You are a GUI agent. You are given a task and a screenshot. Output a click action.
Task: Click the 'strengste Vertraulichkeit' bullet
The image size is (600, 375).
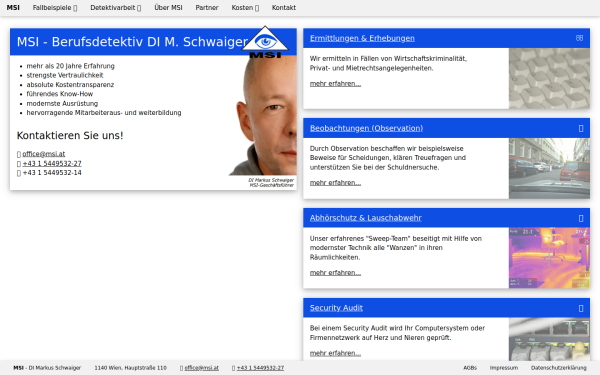pos(65,75)
